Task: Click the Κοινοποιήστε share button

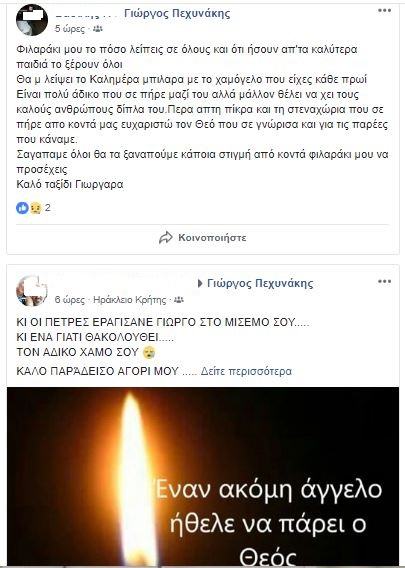Action: coord(203,238)
